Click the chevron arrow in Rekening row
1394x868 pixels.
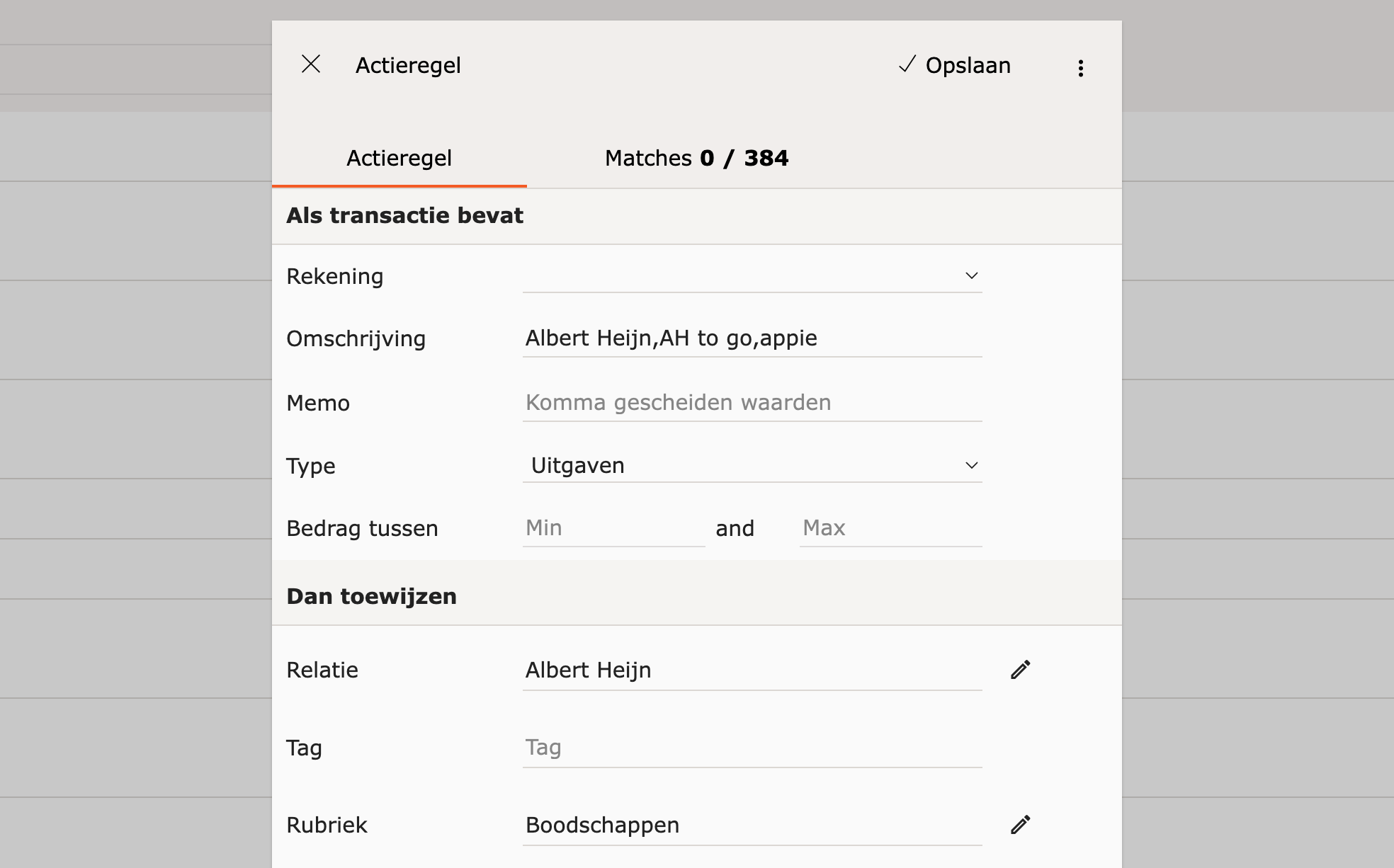[971, 276]
